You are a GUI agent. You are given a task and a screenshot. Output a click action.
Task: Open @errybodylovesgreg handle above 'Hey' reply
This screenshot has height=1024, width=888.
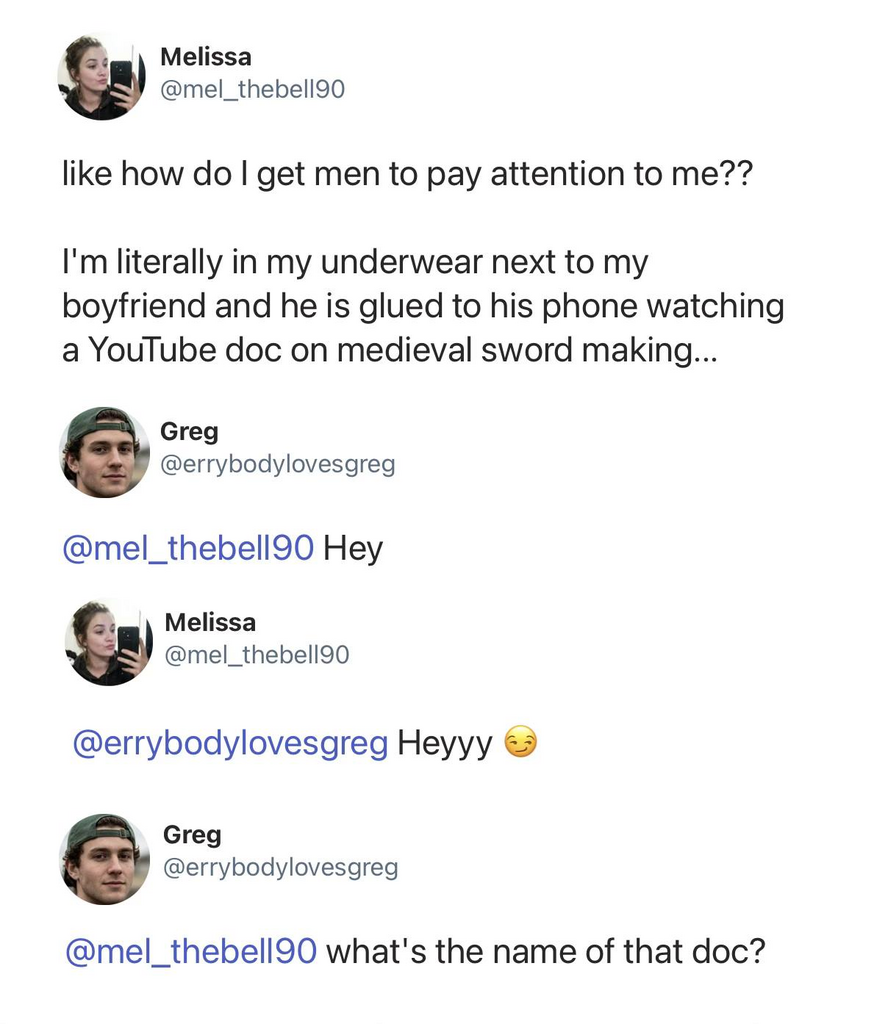(277, 464)
